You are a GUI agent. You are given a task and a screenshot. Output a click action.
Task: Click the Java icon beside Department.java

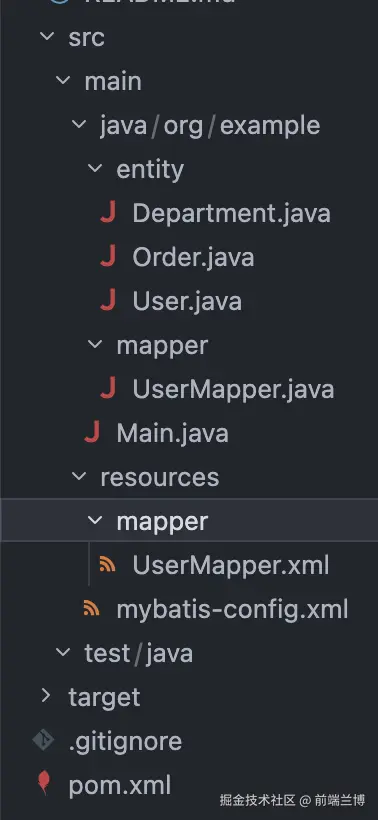(x=108, y=213)
